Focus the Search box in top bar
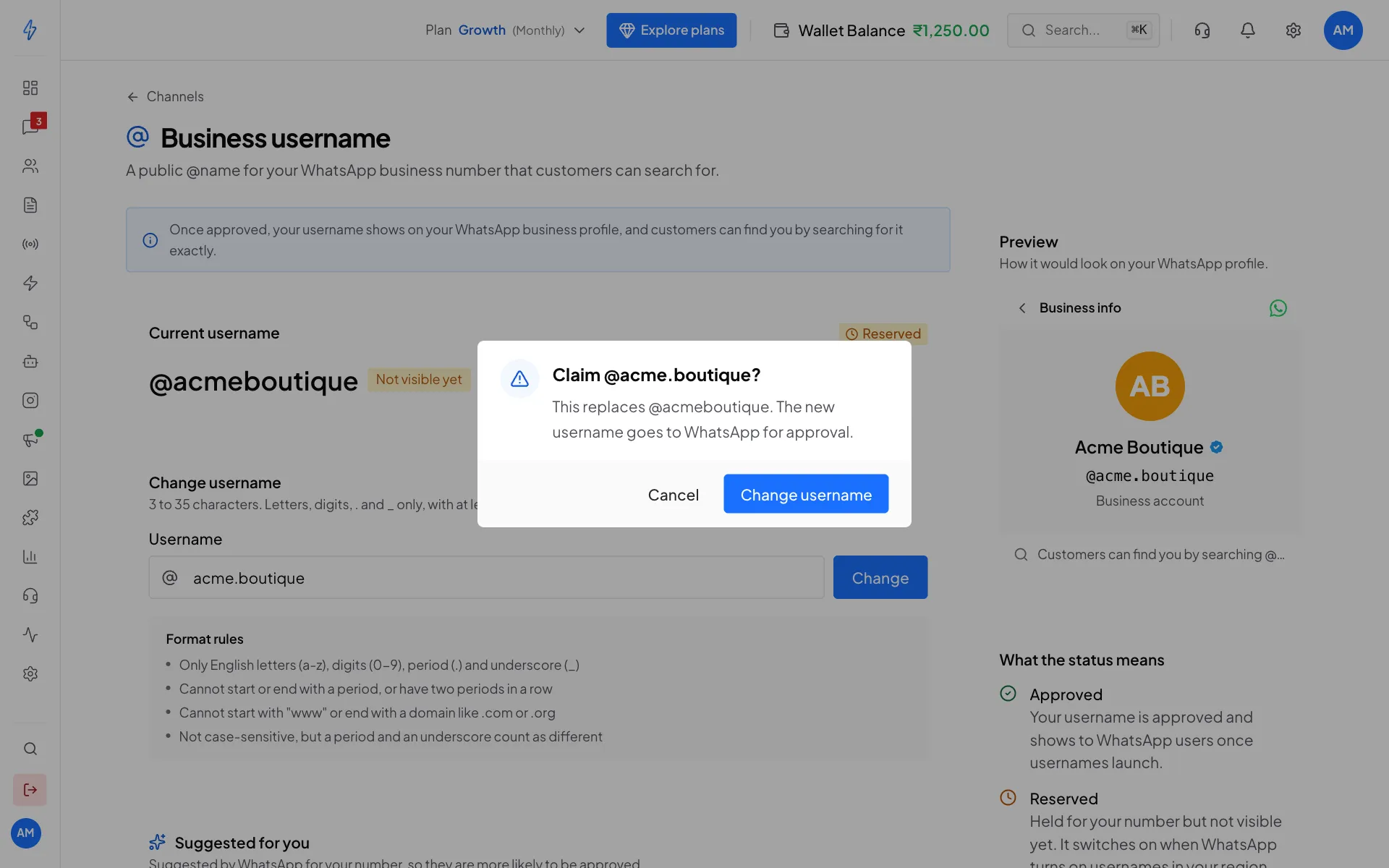This screenshot has height=868, width=1389. click(1083, 30)
